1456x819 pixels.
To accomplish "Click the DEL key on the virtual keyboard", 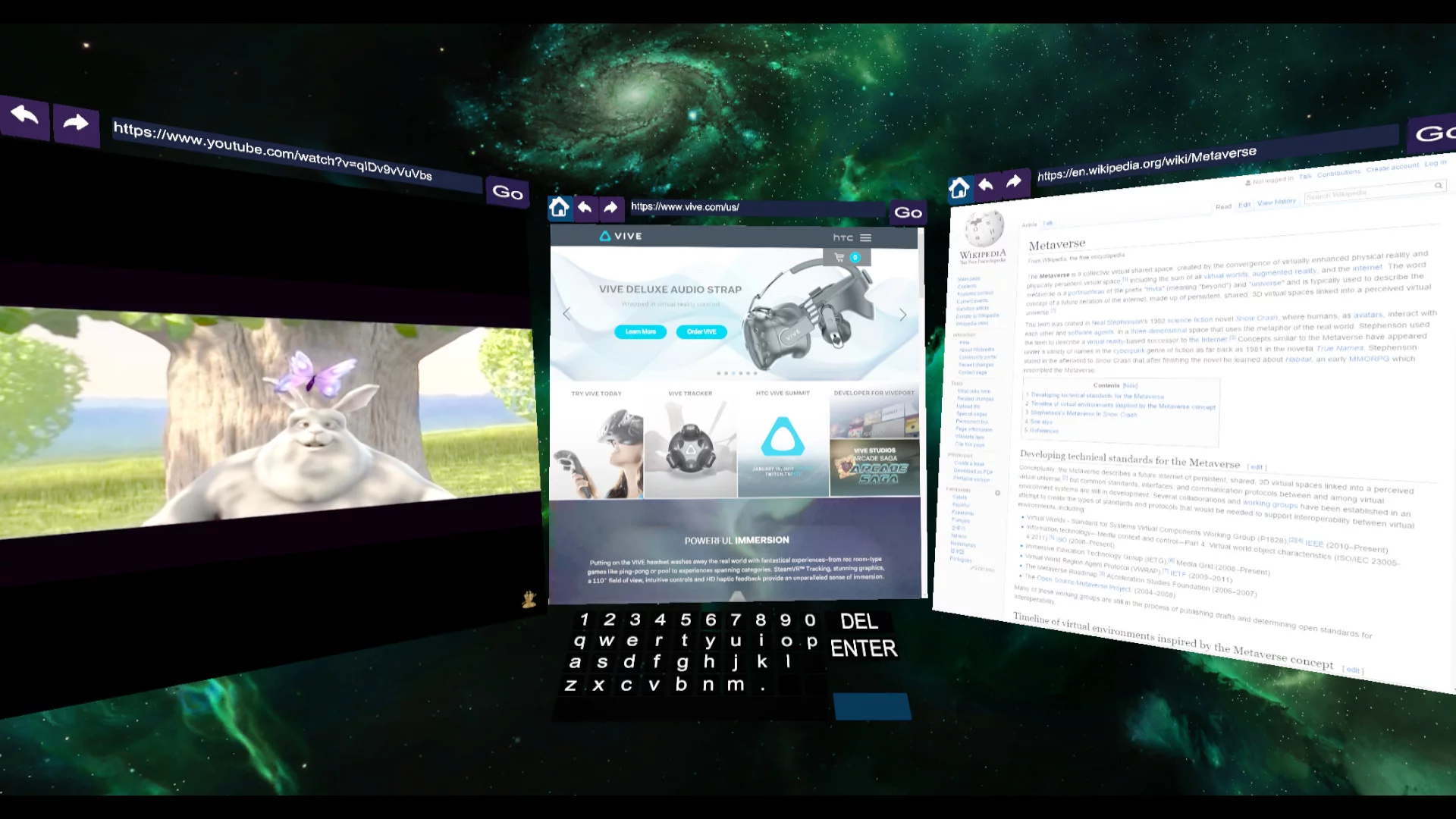I will pyautogui.click(x=859, y=622).
